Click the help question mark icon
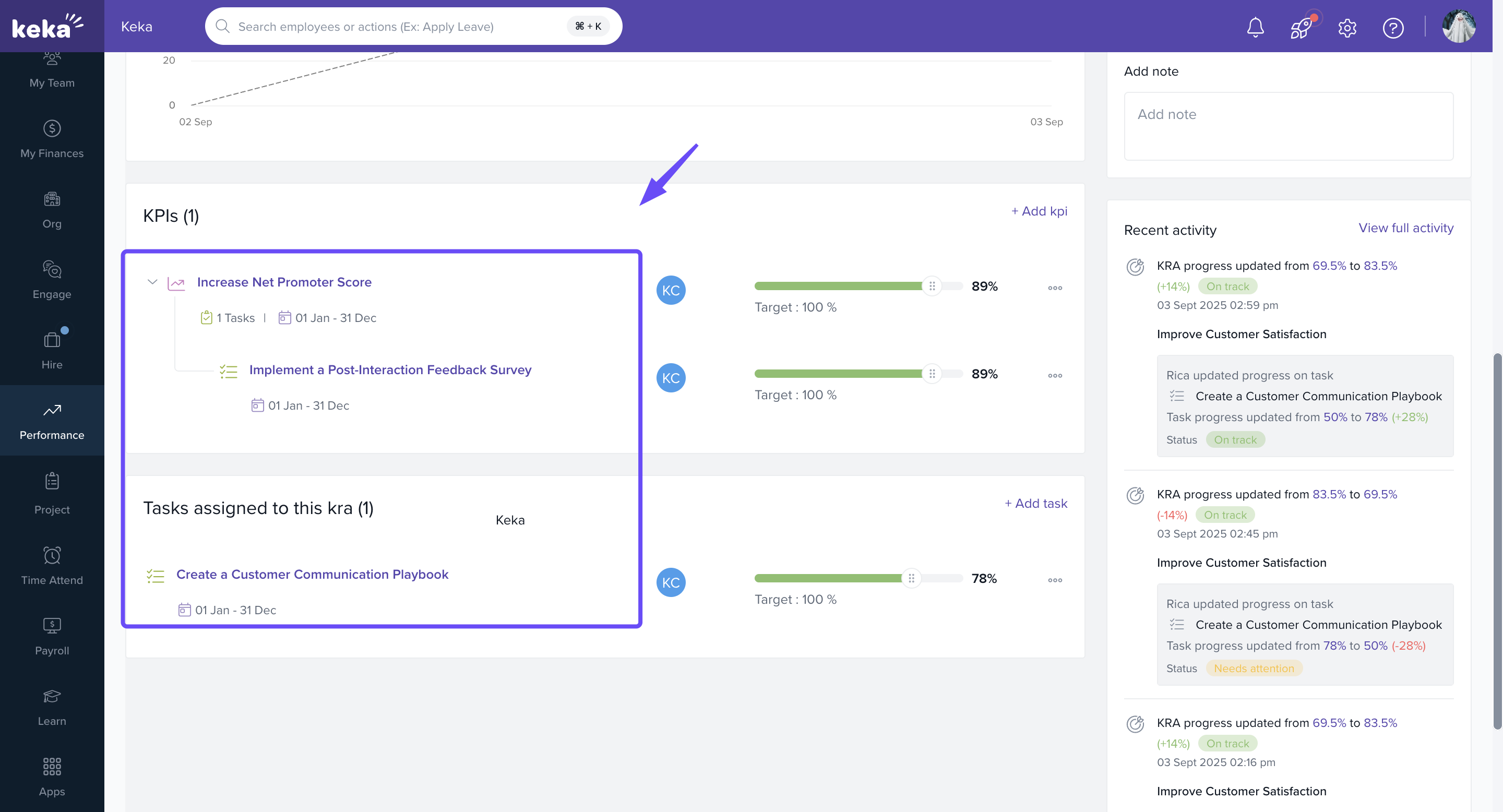The width and height of the screenshot is (1503, 812). pyautogui.click(x=1393, y=28)
